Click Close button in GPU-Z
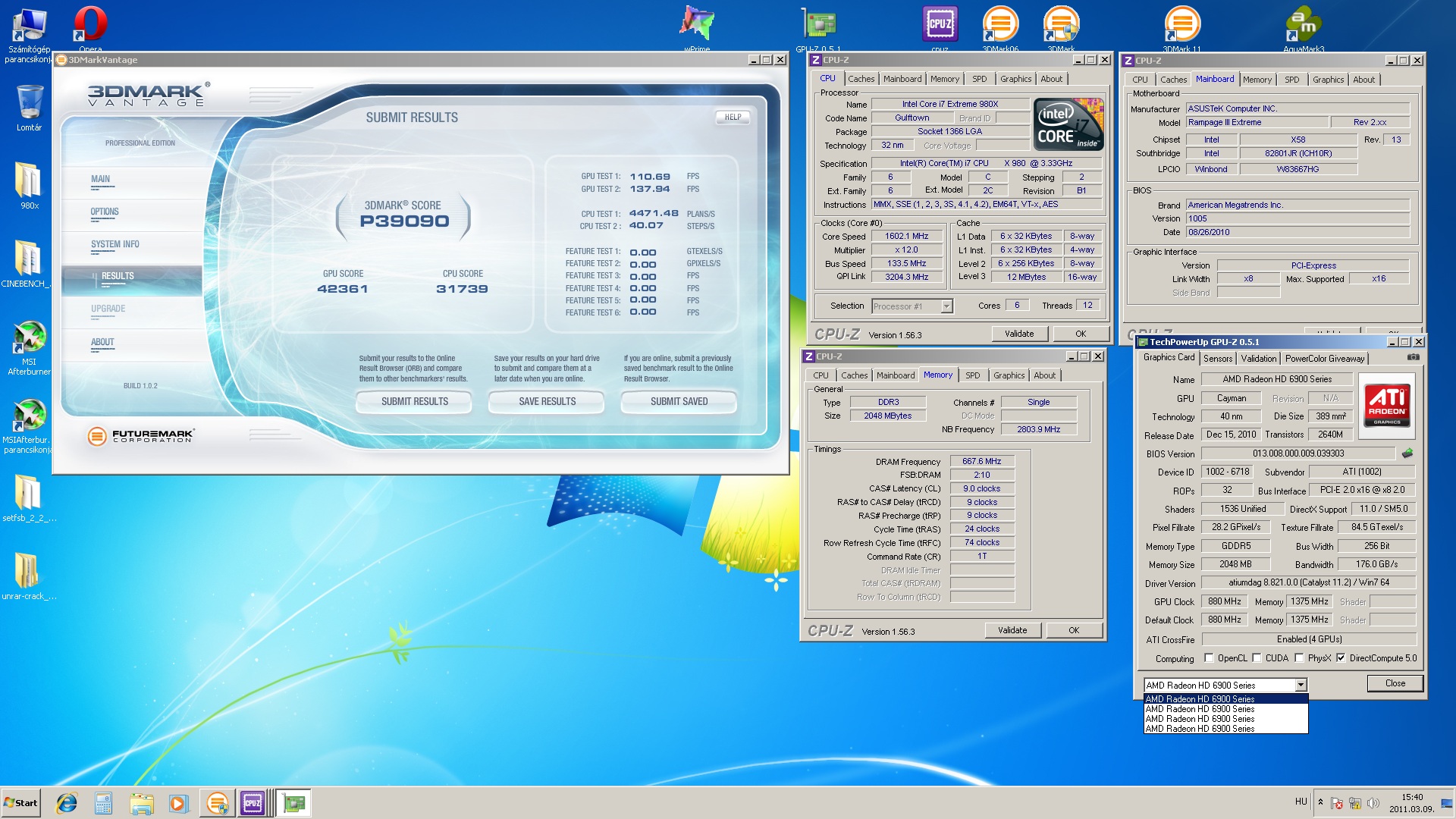Screen dimensions: 1456x819 coord(1395,683)
